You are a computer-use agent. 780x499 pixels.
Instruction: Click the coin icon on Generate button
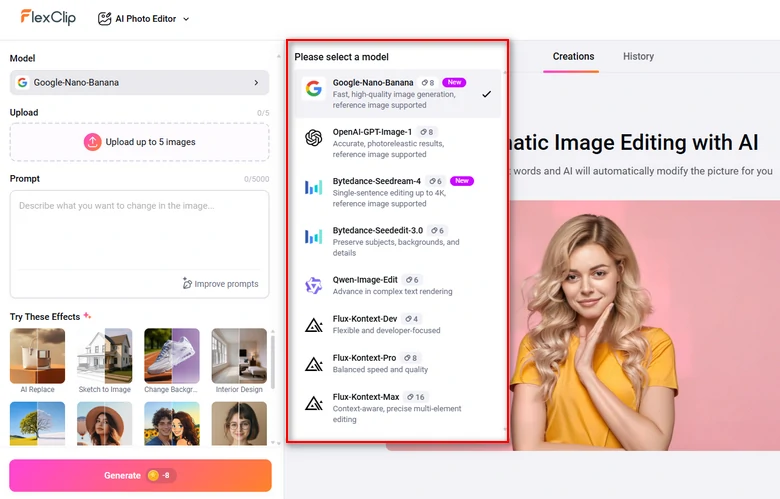click(x=153, y=476)
